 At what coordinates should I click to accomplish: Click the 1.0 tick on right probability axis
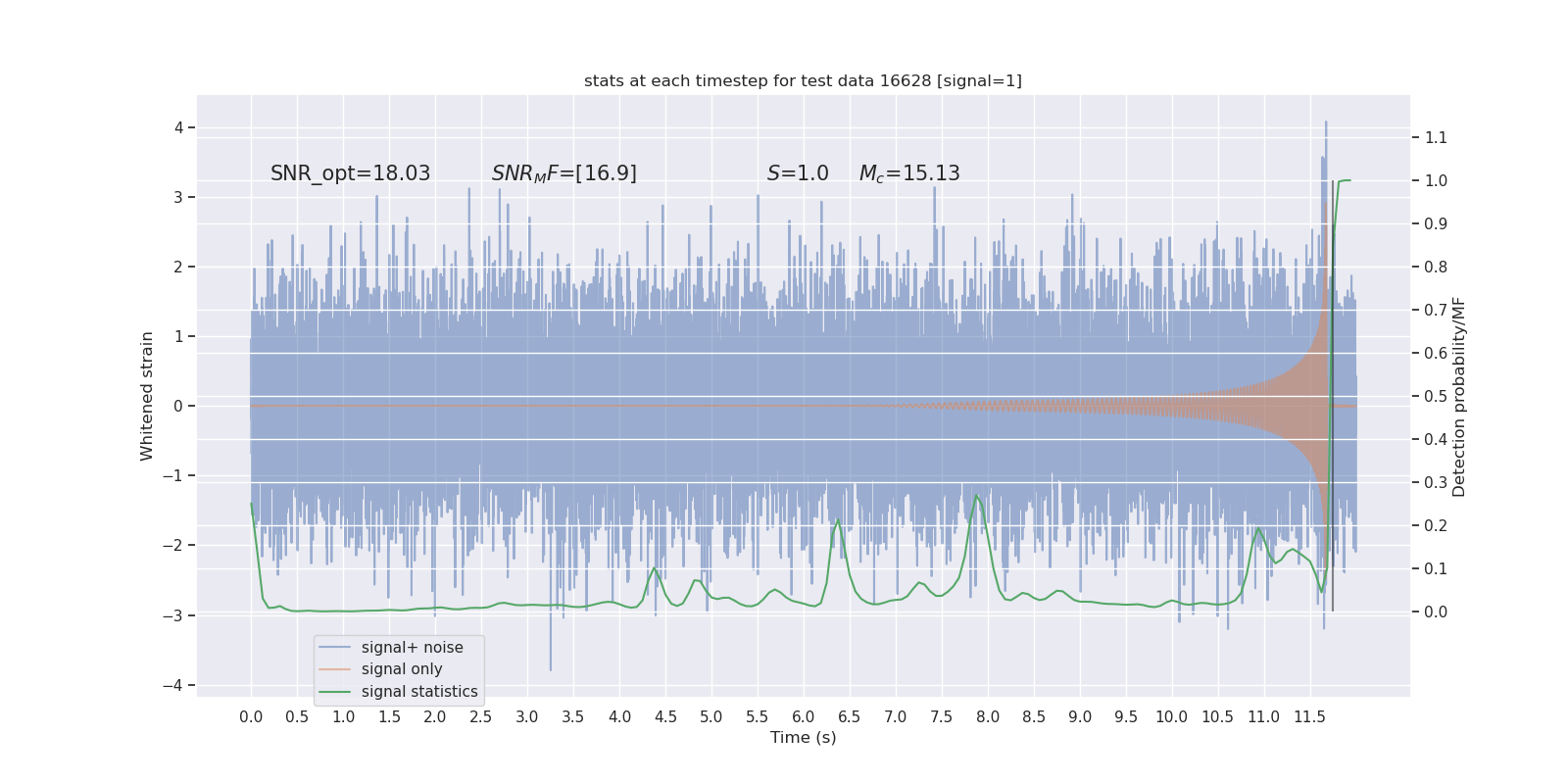[1436, 180]
